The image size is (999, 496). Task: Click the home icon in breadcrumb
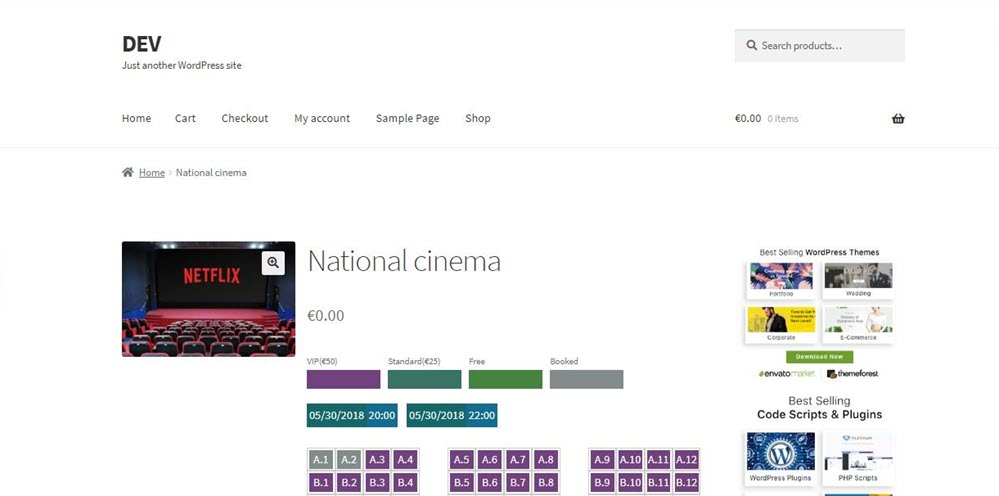128,172
